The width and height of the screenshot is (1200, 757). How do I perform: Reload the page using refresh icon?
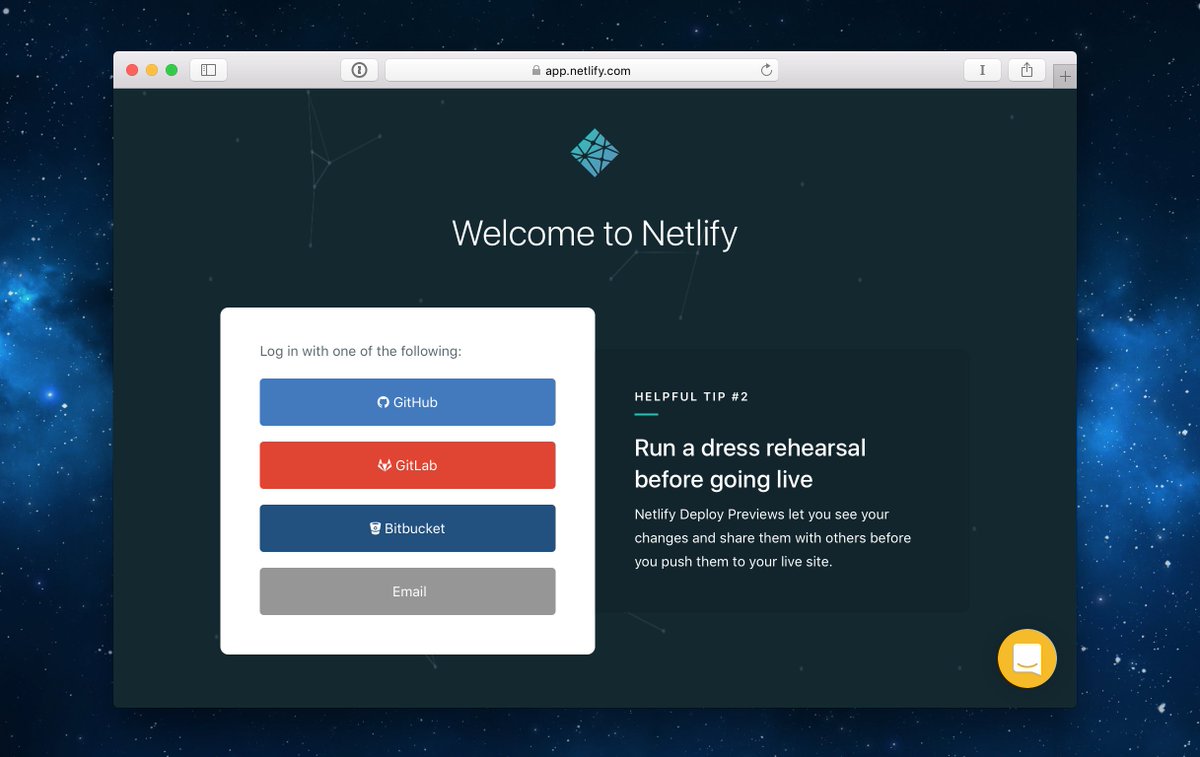pyautogui.click(x=766, y=70)
